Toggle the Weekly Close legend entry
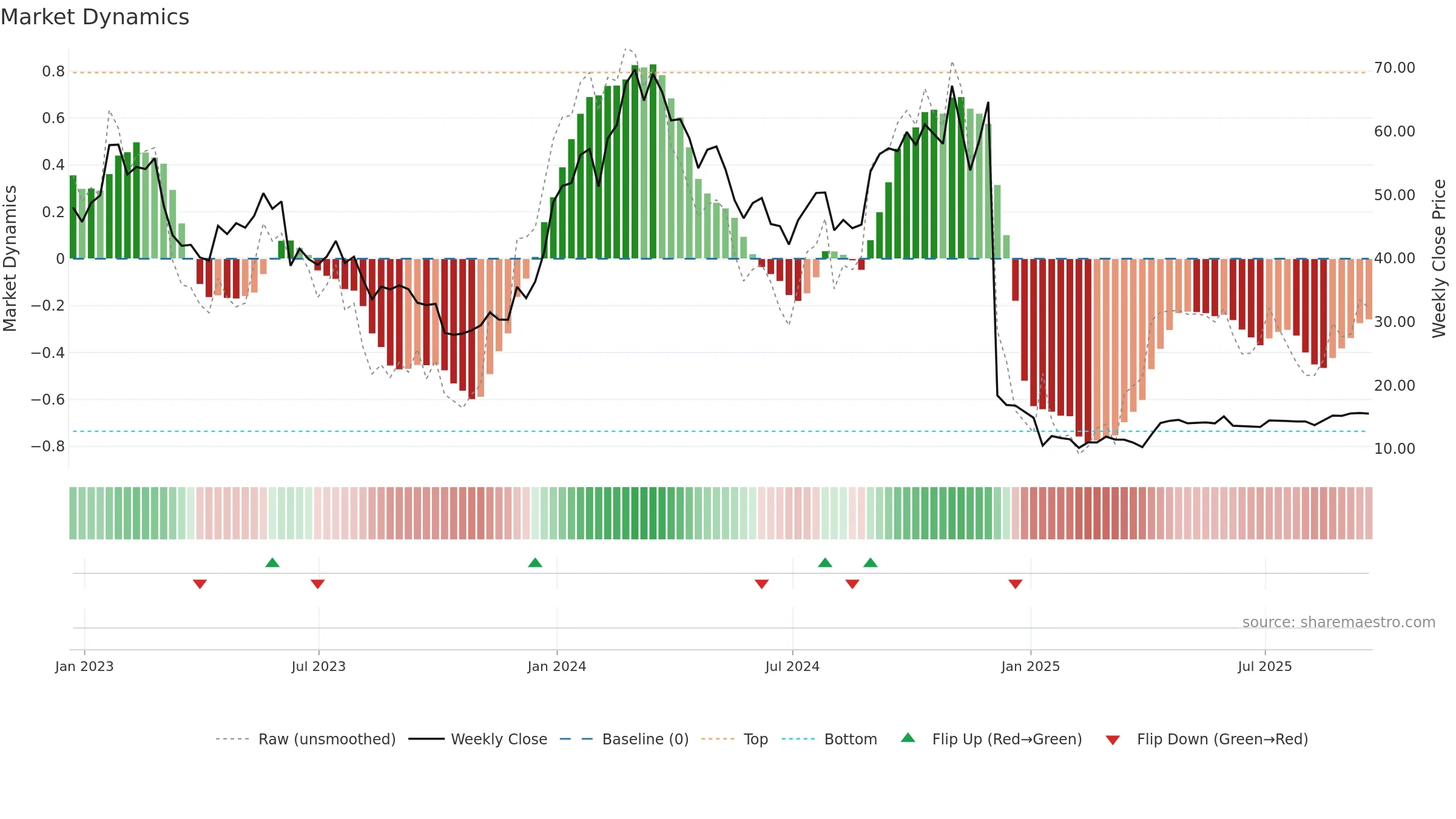Screen dimensions: 1456x819 pos(478,739)
